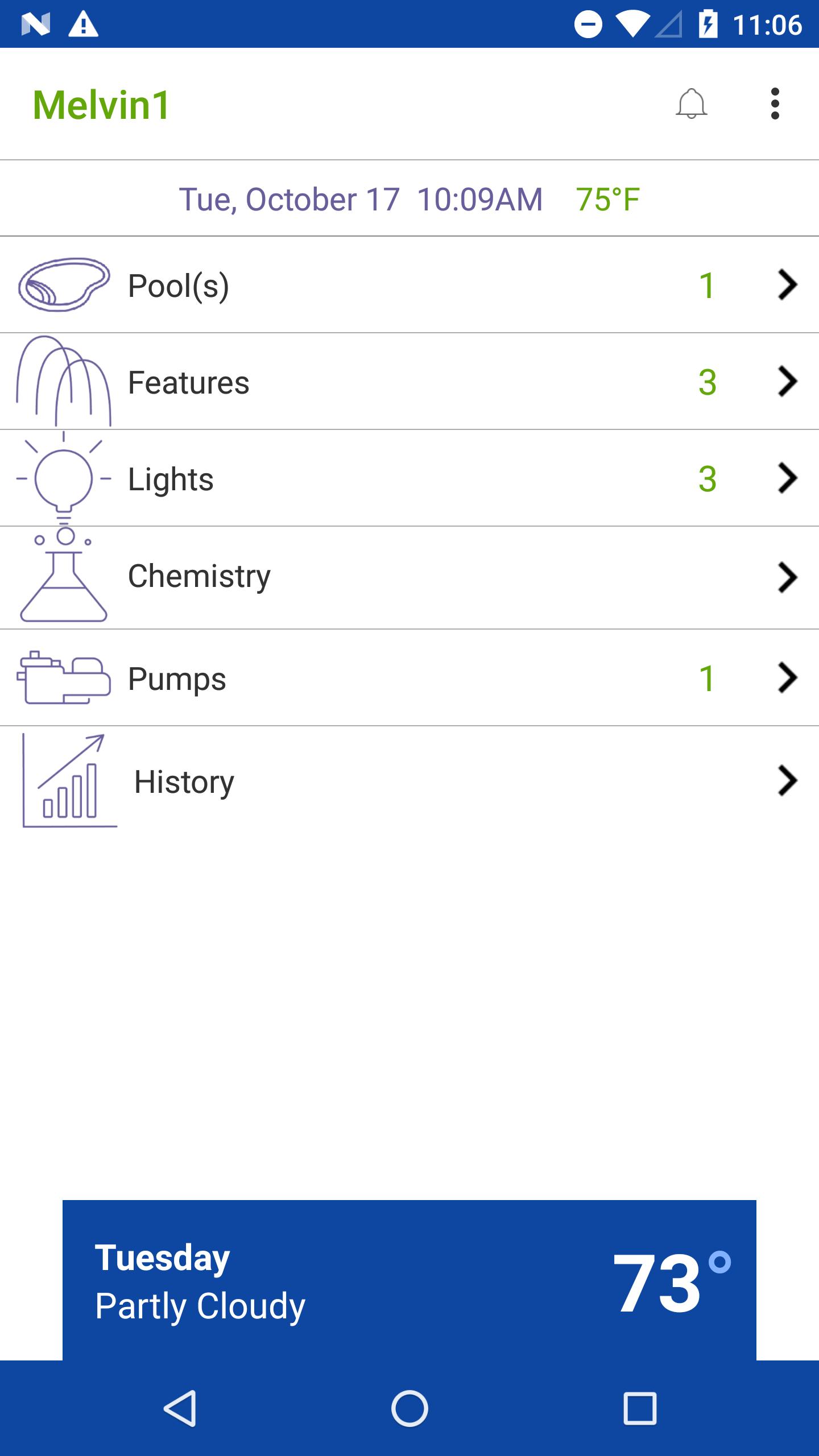The width and height of the screenshot is (819, 1456).
Task: Tap the pool shape icon
Action: tap(64, 284)
